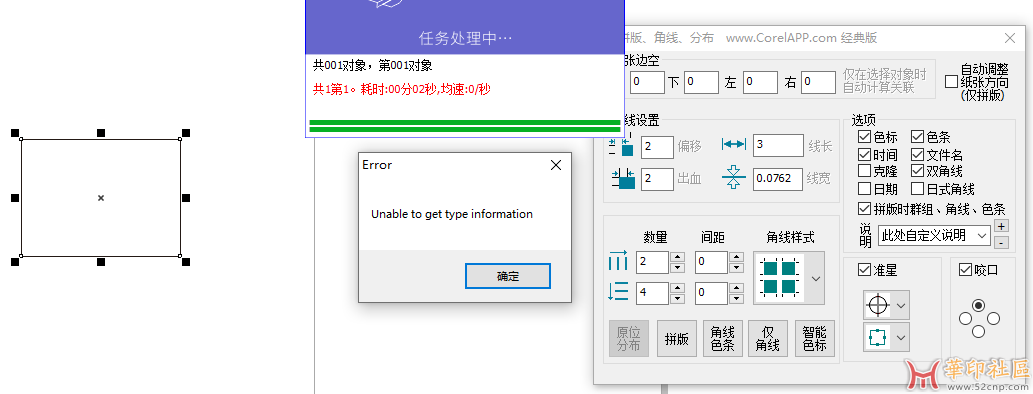Viewport: 1033px width, 394px height.
Task: Toggle the 文件名 checkbox
Action: point(917,155)
